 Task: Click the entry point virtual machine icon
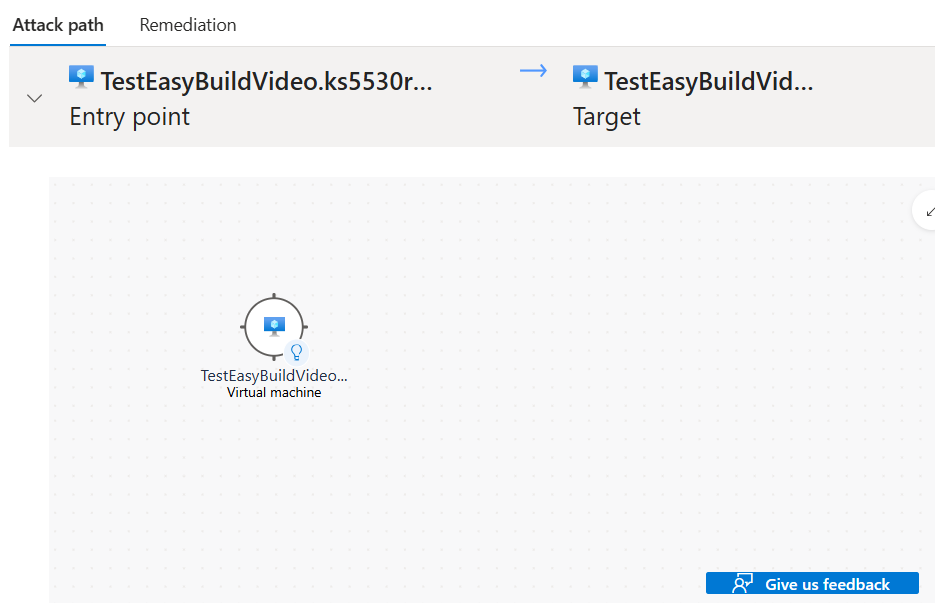point(81,77)
